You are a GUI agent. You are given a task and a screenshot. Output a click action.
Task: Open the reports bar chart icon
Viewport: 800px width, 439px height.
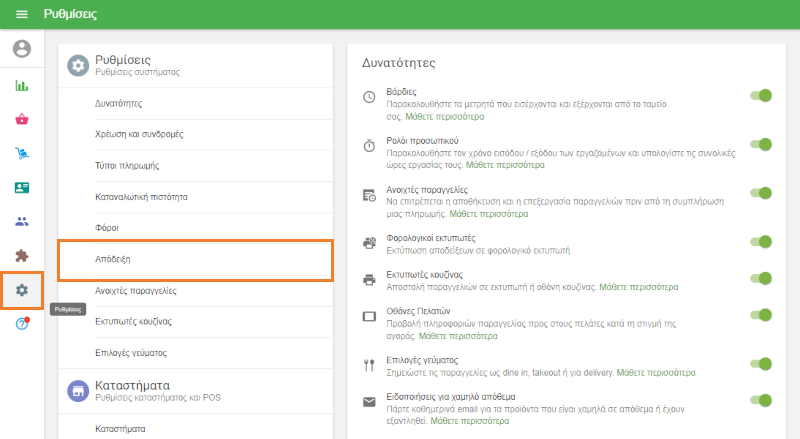22,85
